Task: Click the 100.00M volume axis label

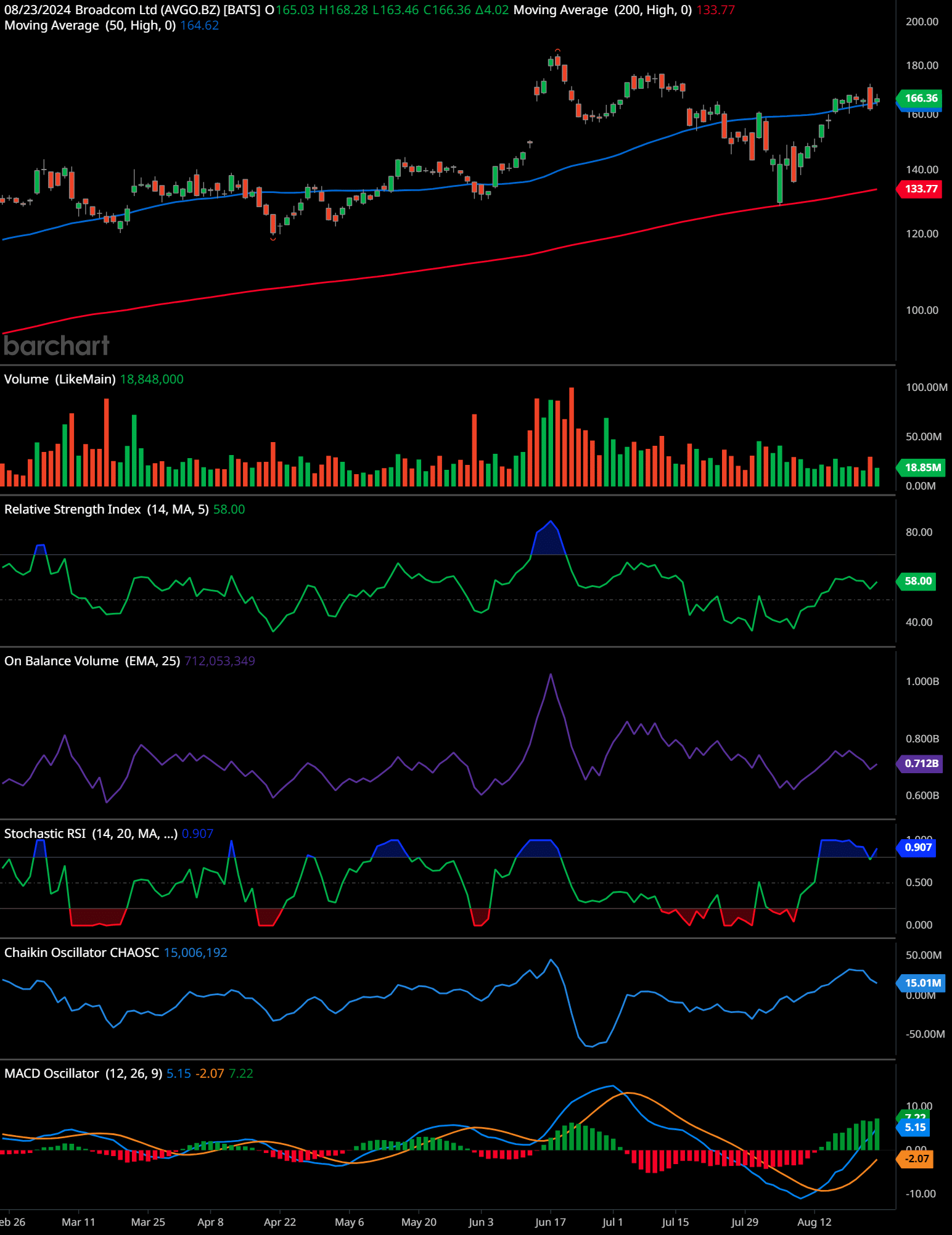Action: 927,387
